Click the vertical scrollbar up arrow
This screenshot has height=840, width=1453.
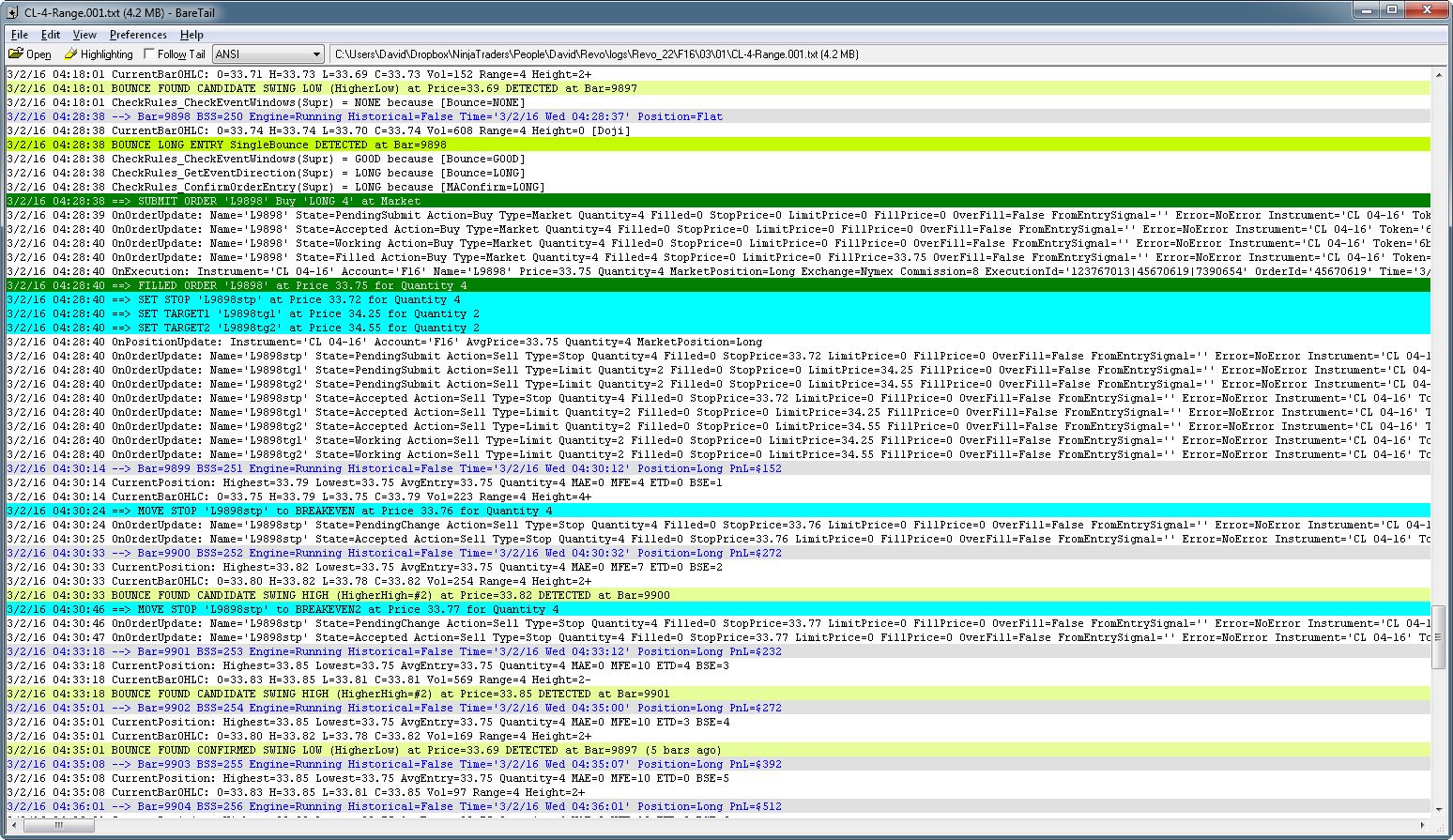(1439, 74)
